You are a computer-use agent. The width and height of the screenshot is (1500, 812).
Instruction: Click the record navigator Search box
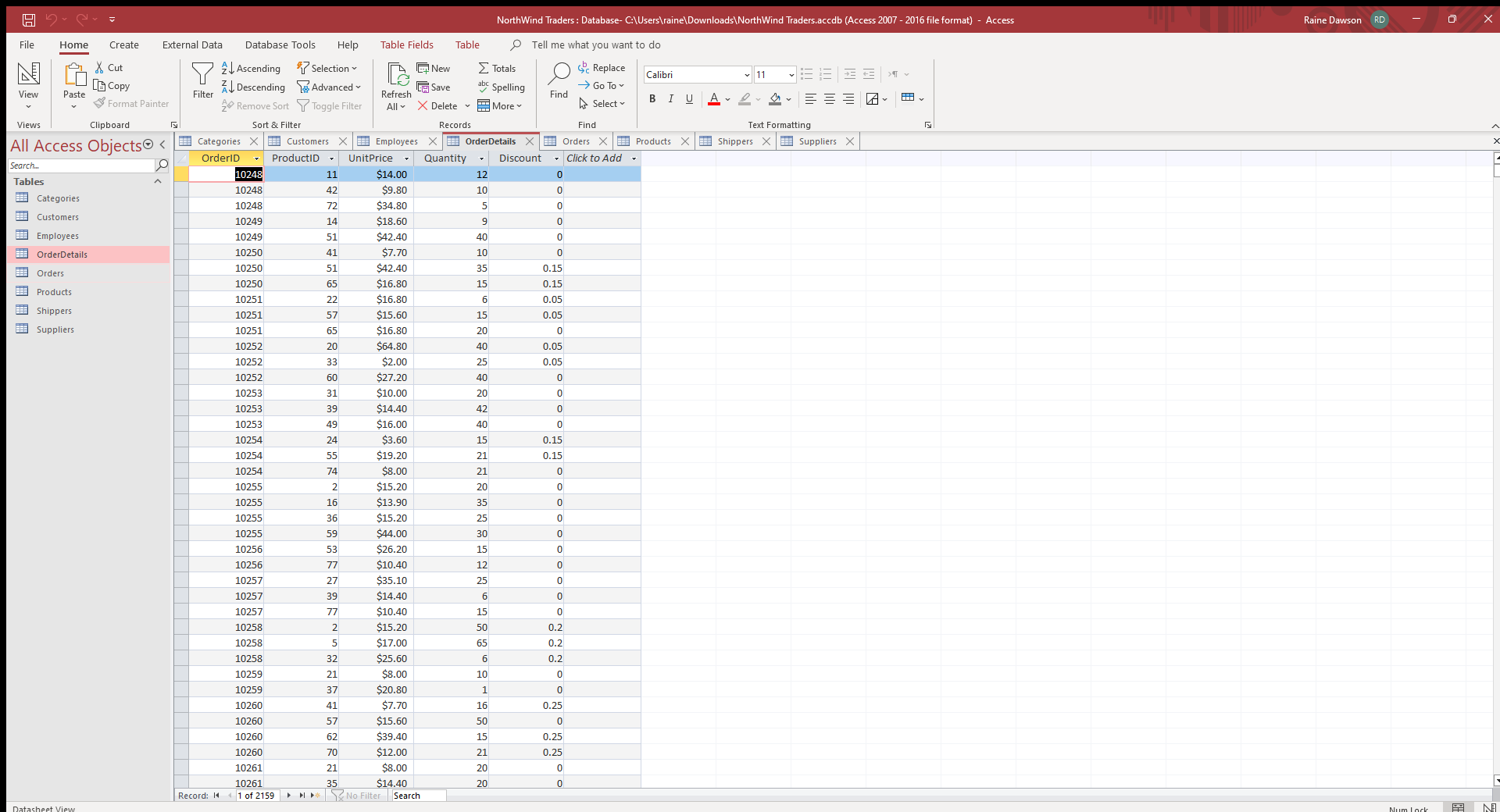[418, 796]
